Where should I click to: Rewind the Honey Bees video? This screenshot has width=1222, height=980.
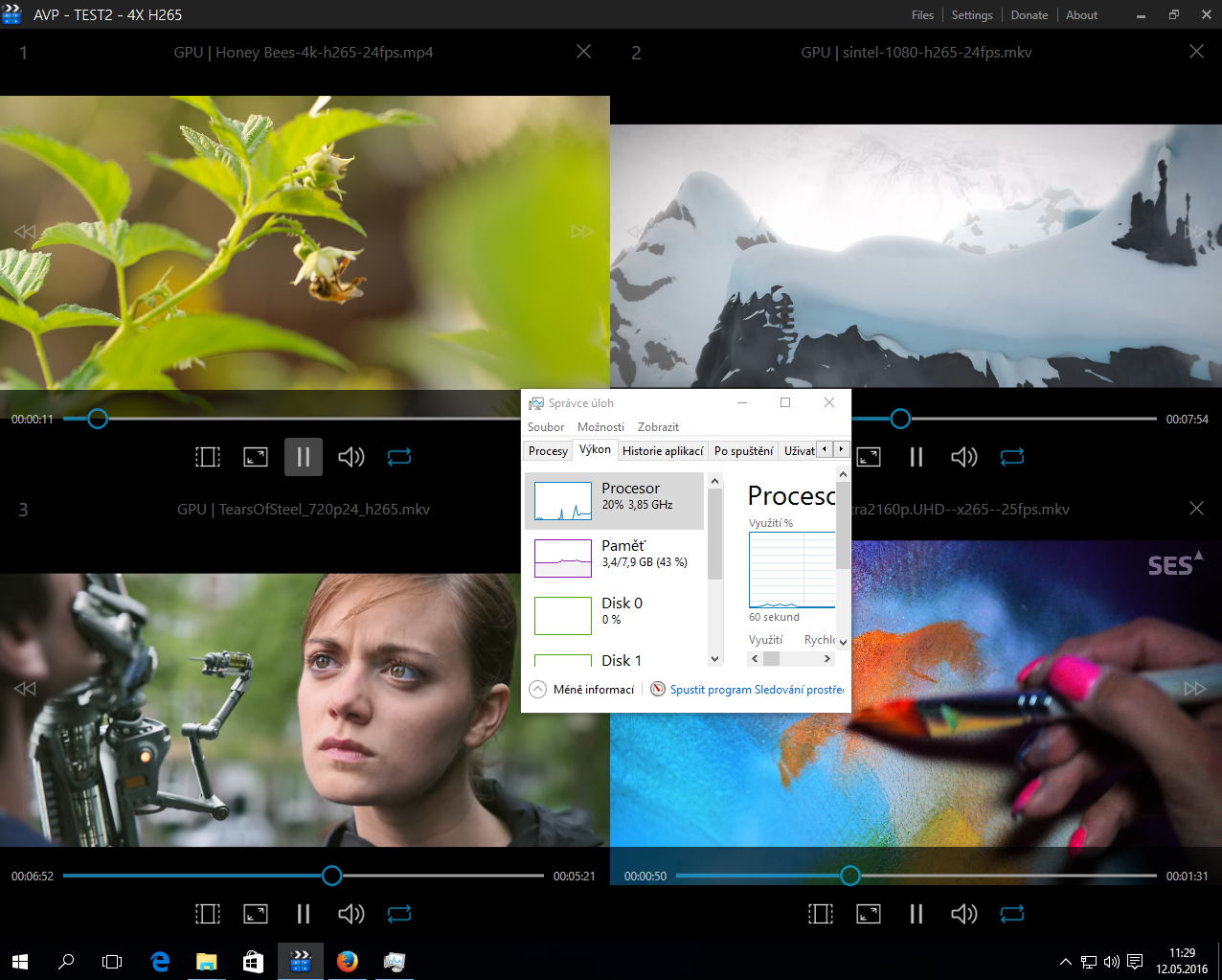coord(25,232)
